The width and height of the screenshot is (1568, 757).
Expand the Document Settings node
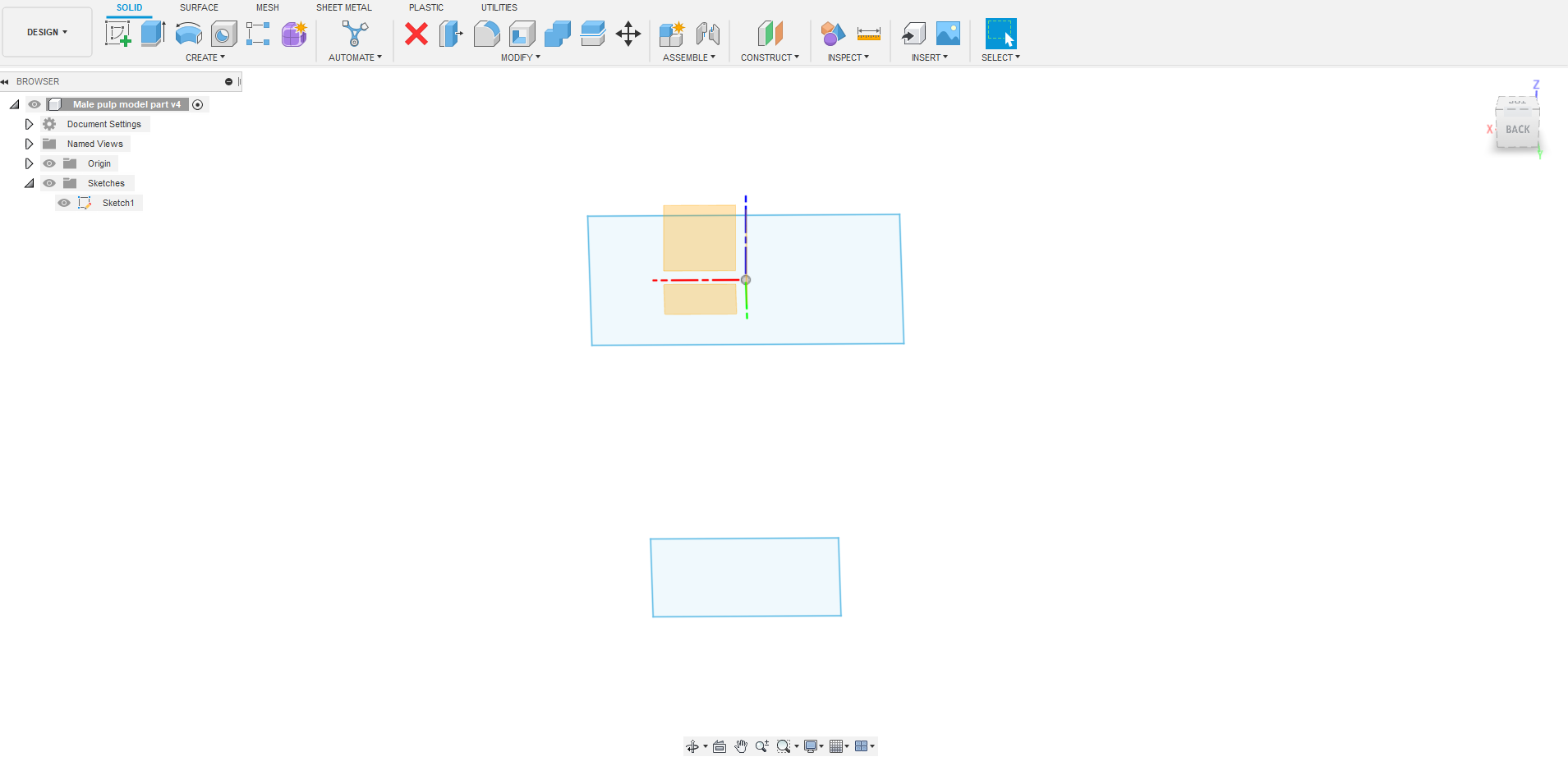coord(29,124)
